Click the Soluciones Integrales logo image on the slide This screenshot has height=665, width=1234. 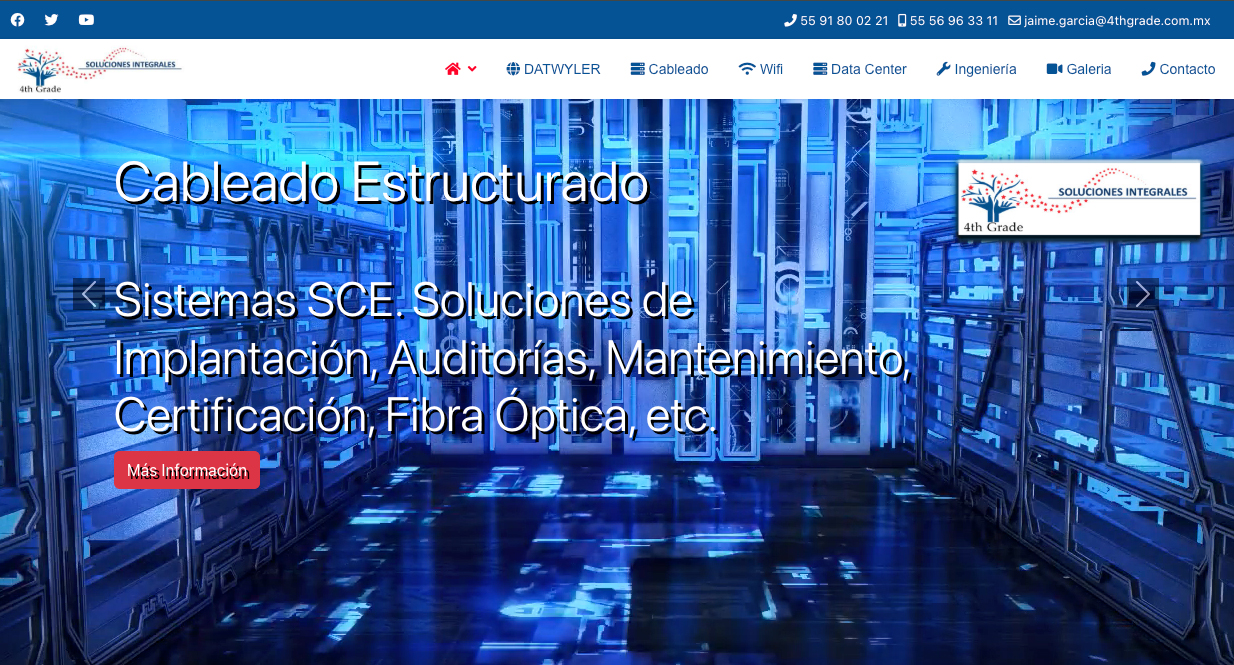(1079, 199)
